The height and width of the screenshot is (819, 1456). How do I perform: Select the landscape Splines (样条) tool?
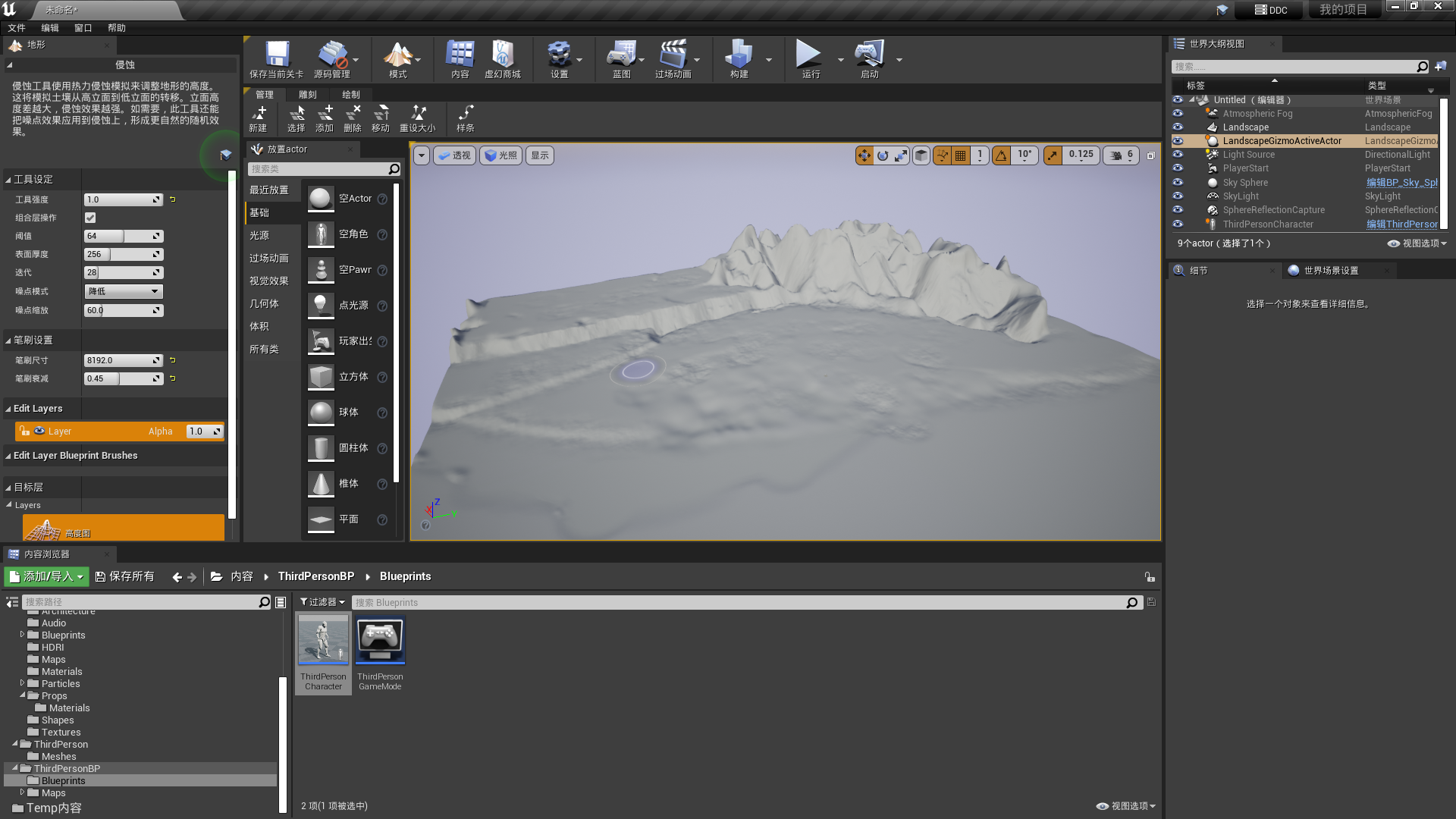point(466,118)
